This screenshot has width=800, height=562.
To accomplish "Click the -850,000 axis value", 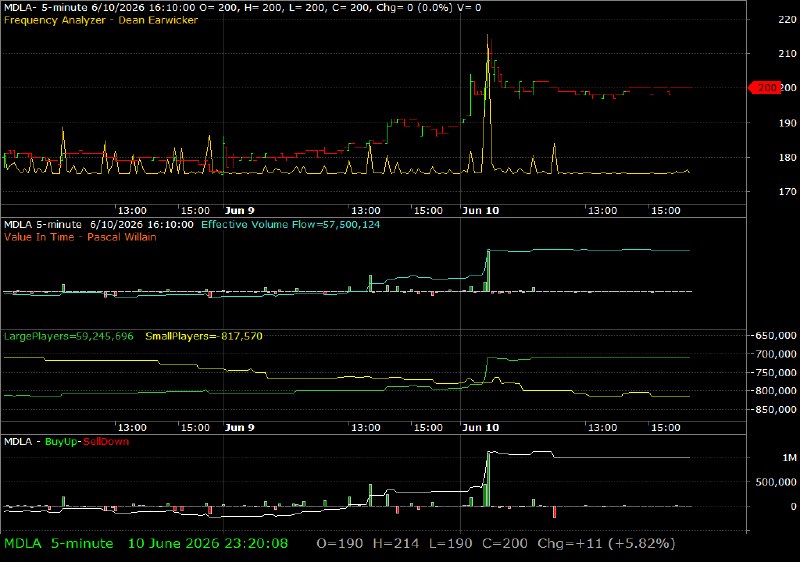I will tap(775, 410).
